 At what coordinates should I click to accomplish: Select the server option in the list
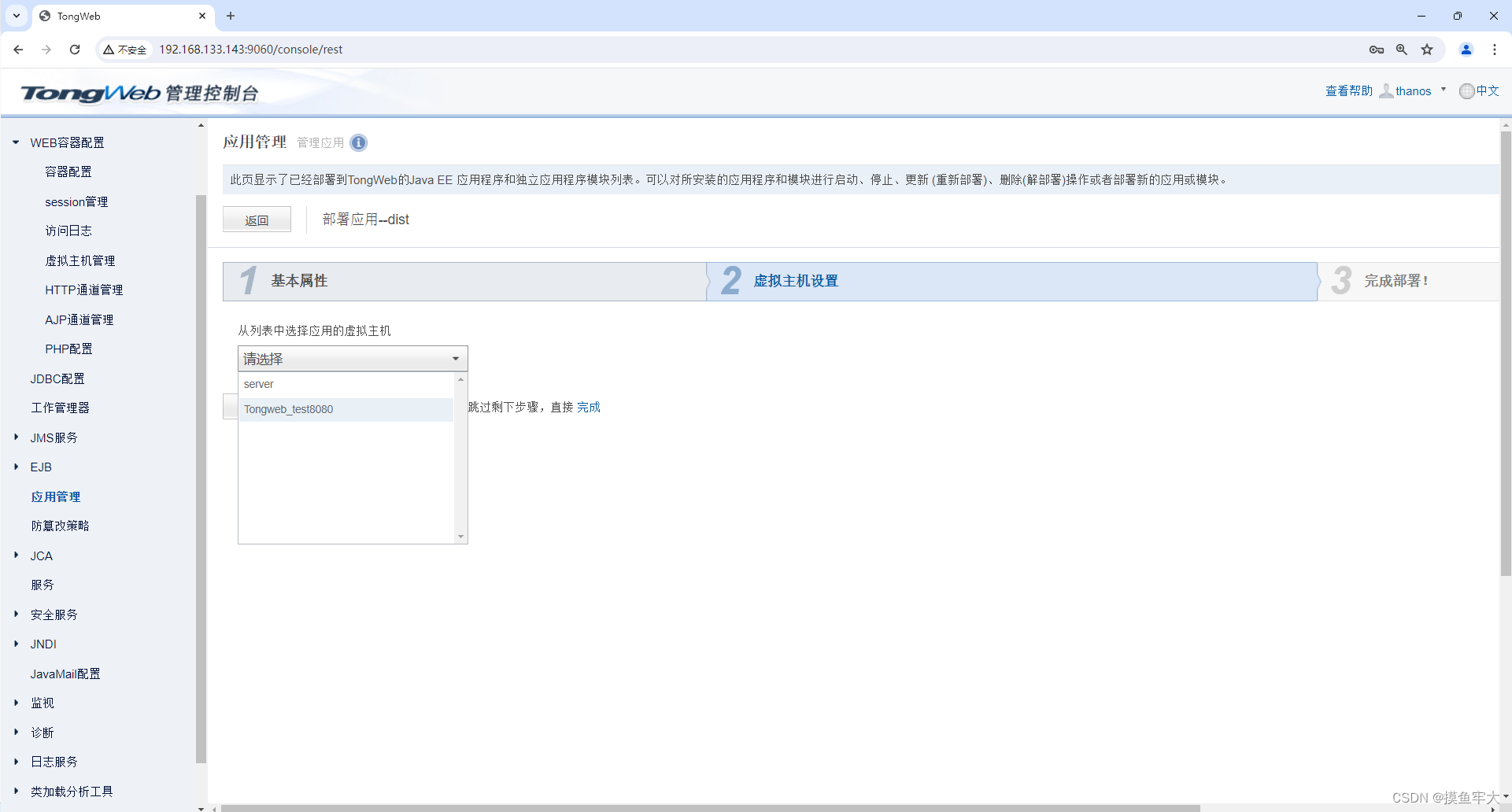(346, 384)
